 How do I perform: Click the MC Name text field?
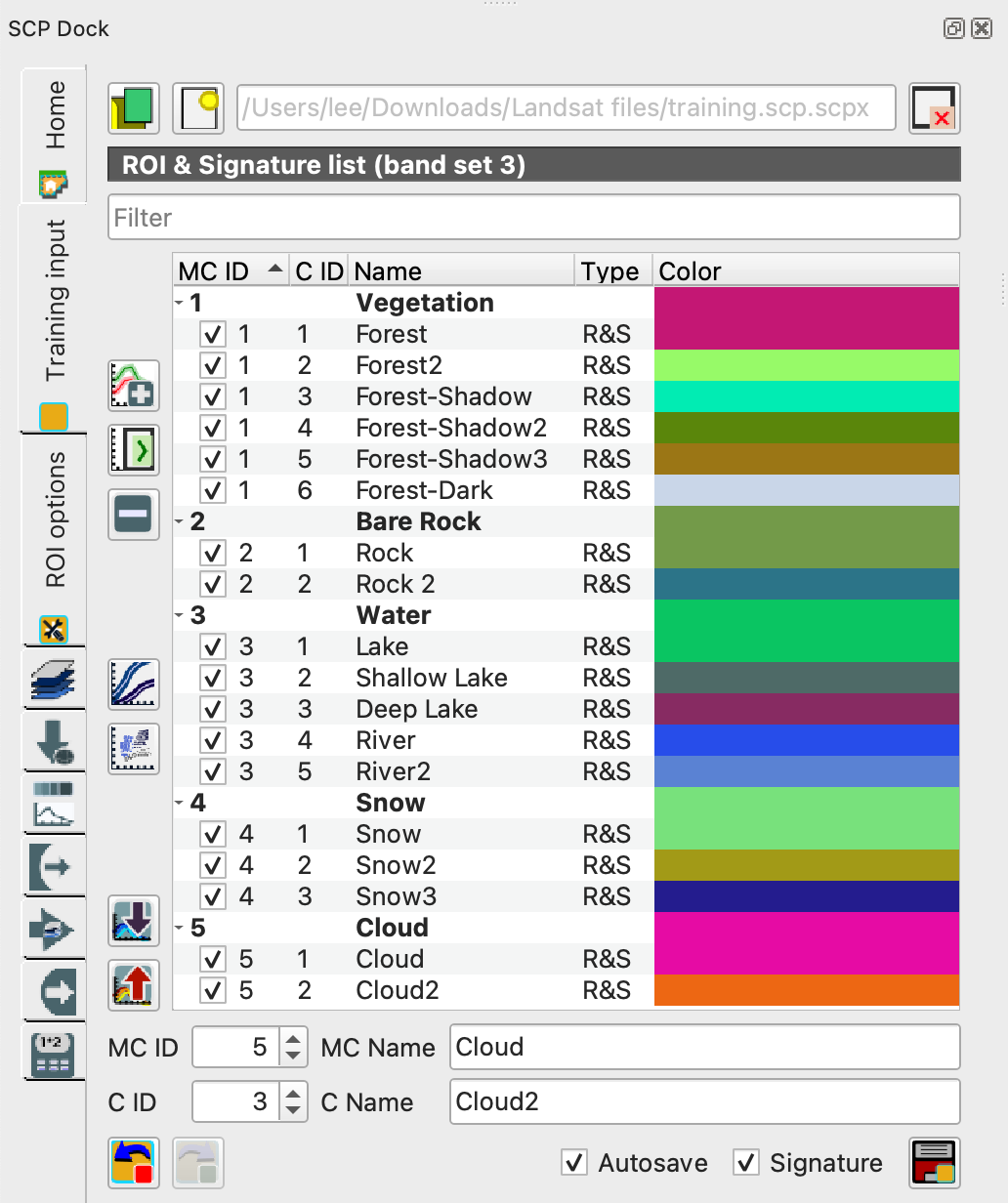tap(705, 1048)
